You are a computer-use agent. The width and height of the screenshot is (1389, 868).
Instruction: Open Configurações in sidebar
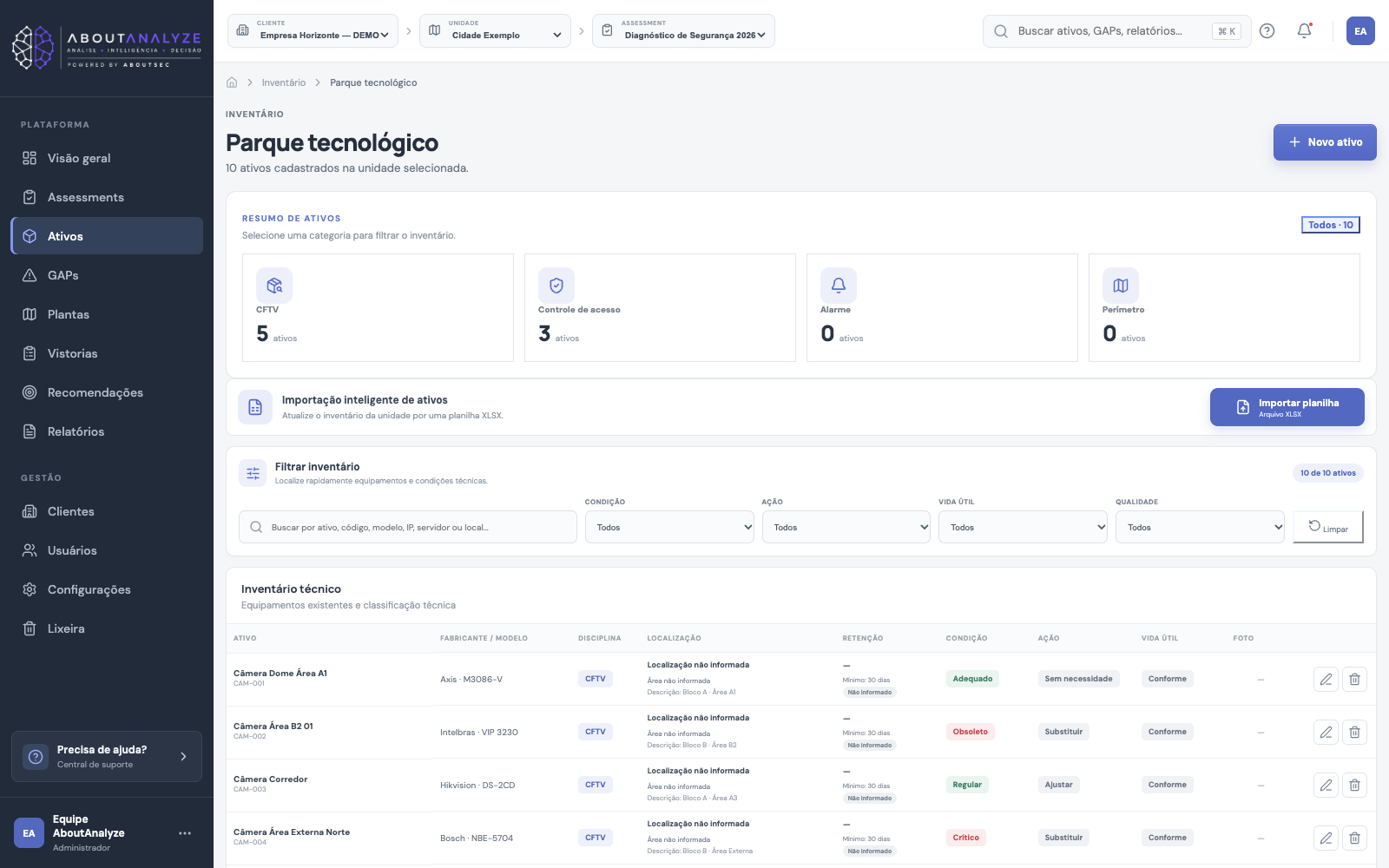pyautogui.click(x=107, y=589)
